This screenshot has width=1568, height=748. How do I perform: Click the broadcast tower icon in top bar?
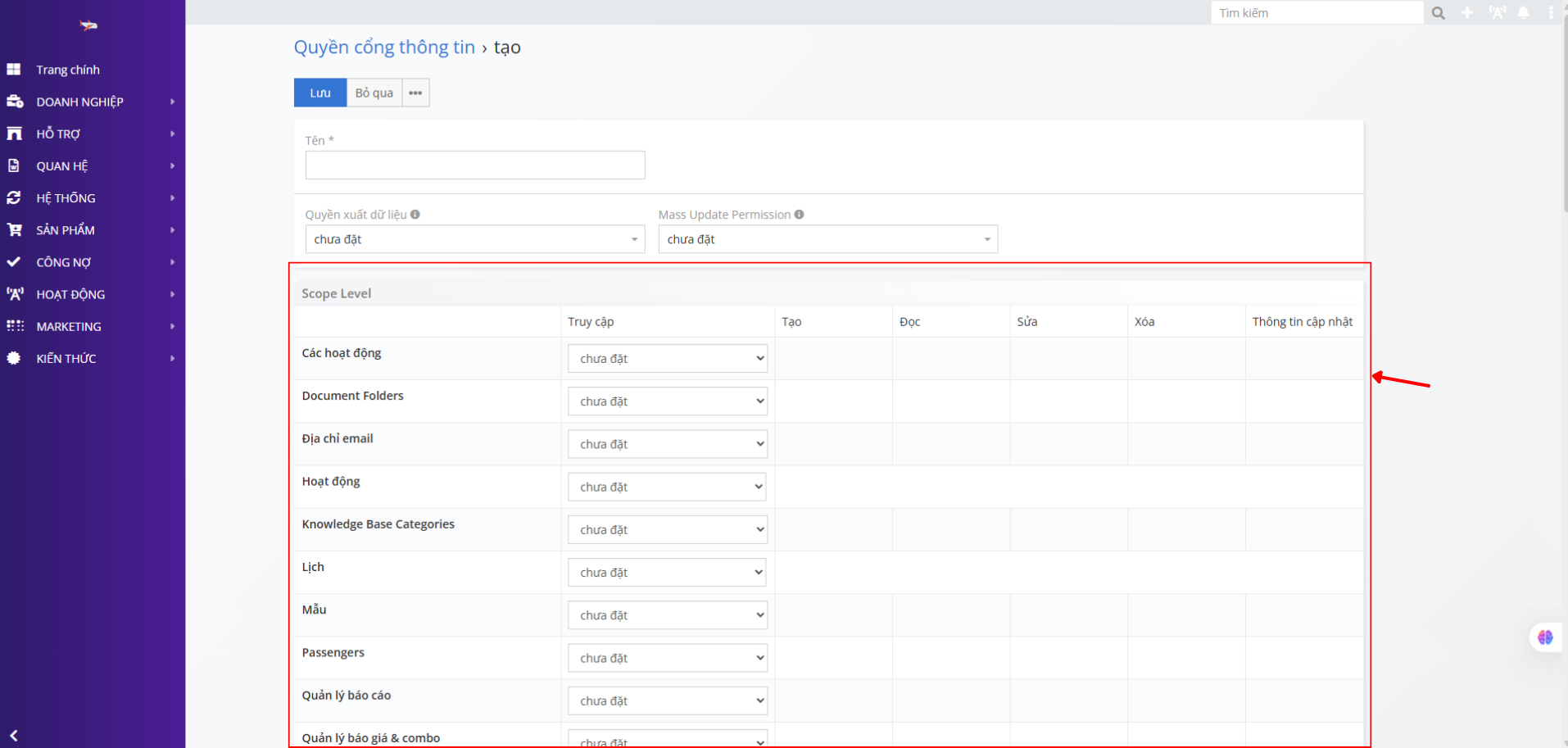click(x=1497, y=13)
